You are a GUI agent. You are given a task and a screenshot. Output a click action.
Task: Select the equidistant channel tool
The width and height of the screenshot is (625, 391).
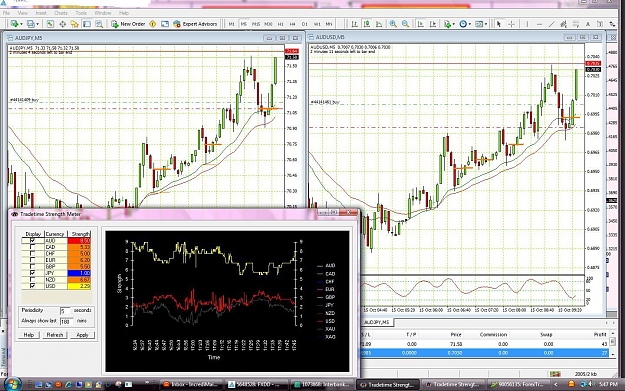[x=563, y=24]
